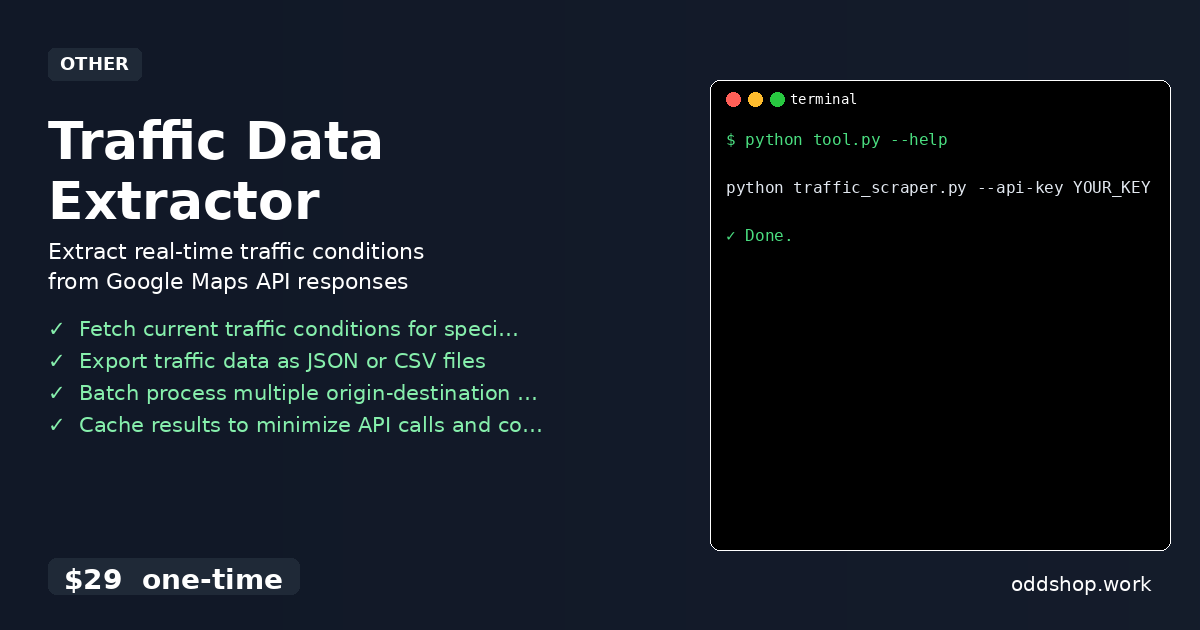Click the checkmark beside 'Cache results to minimize API calls'
The height and width of the screenshot is (630, 1200).
point(57,425)
